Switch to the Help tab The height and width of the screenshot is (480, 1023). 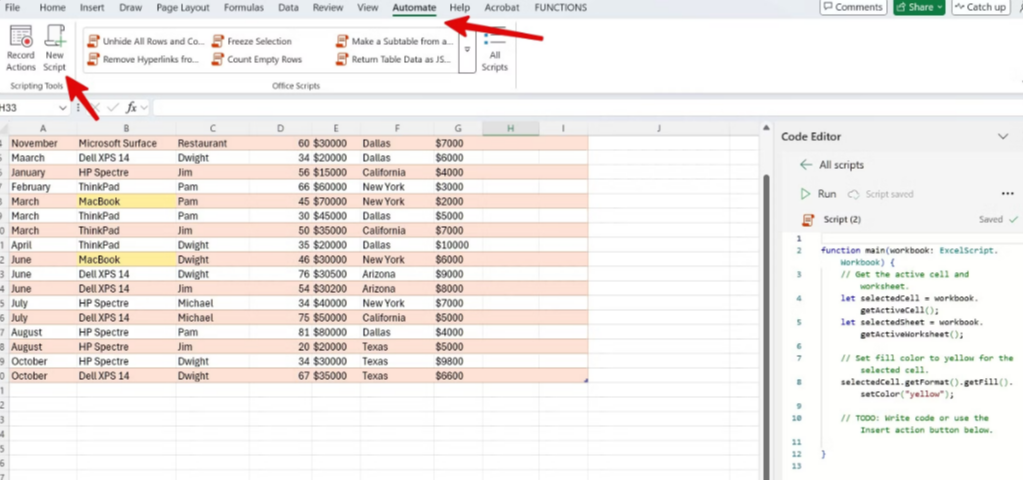click(x=459, y=8)
